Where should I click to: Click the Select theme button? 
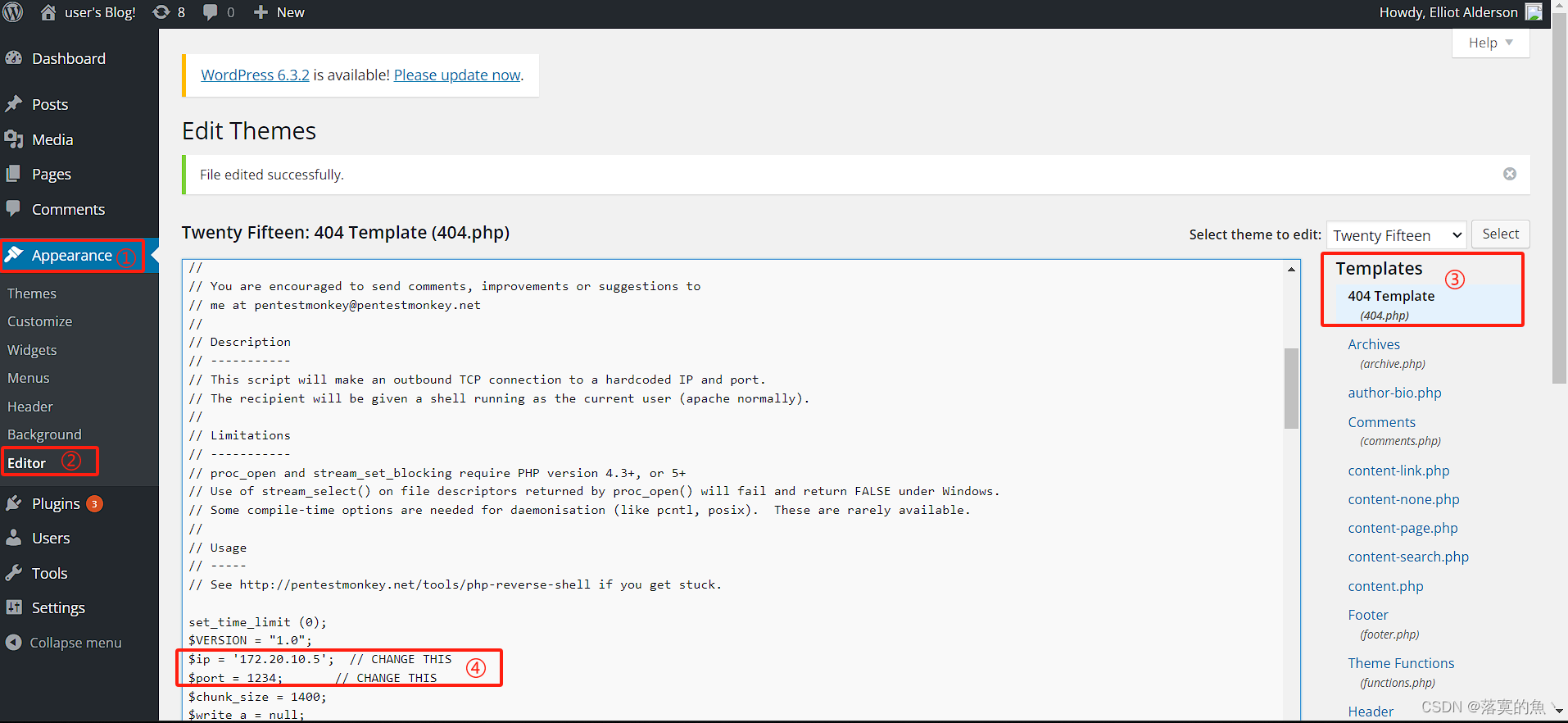pos(1500,234)
